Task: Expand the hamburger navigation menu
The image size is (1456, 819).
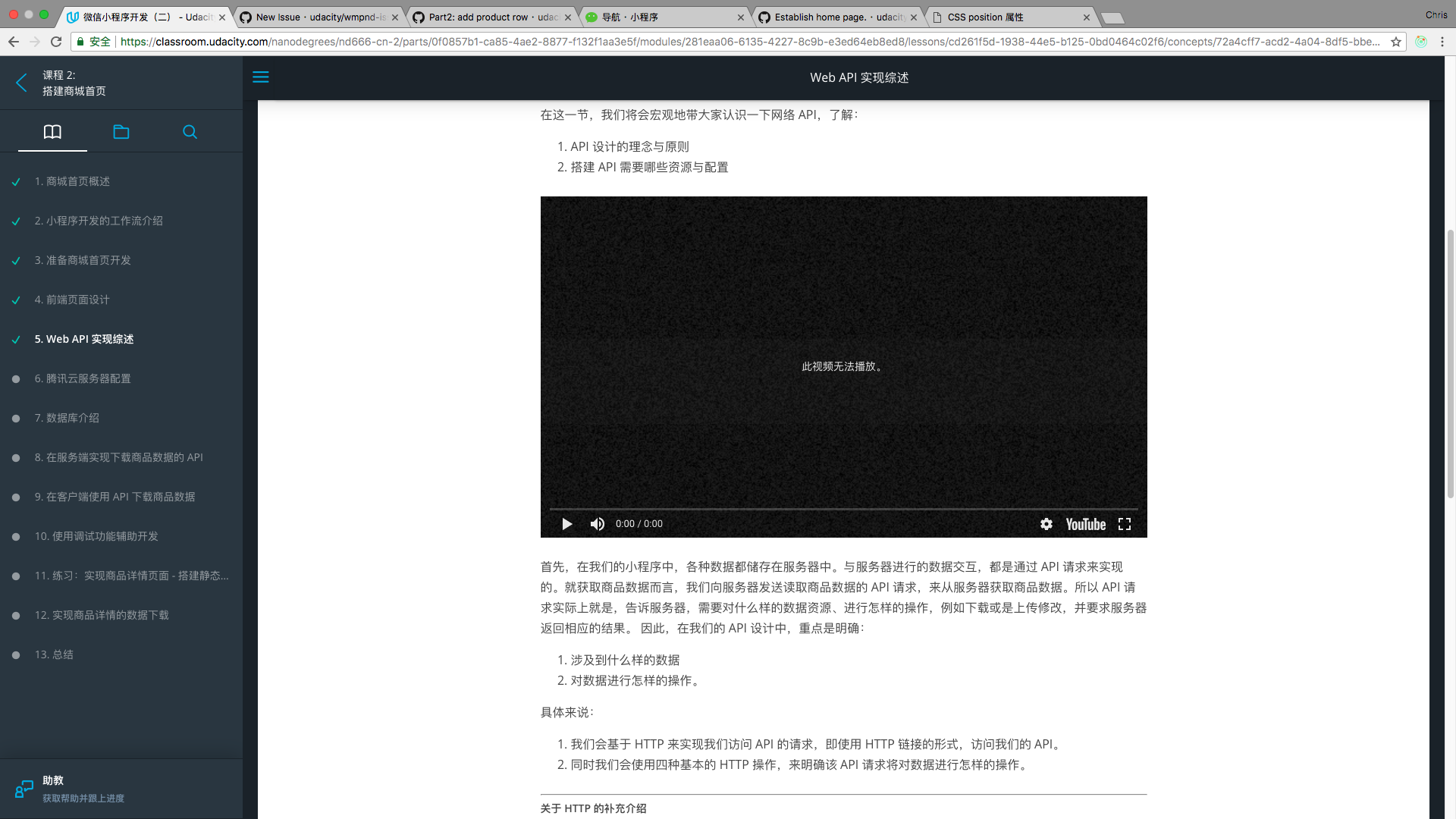Action: (261, 77)
